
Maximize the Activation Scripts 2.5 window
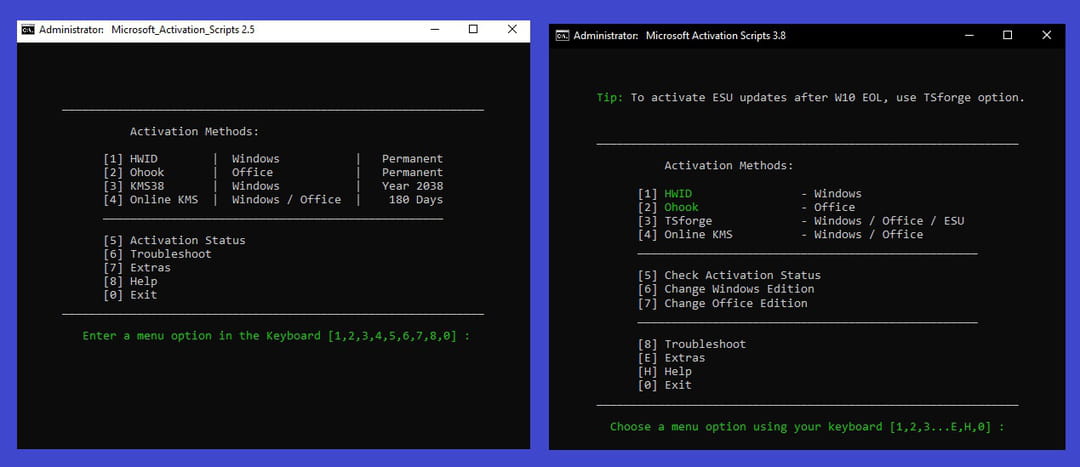pyautogui.click(x=473, y=30)
